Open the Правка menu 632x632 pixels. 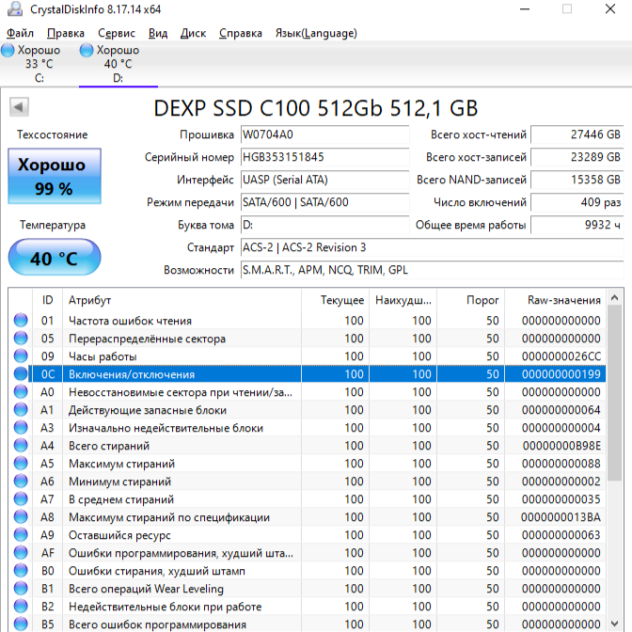(66, 33)
